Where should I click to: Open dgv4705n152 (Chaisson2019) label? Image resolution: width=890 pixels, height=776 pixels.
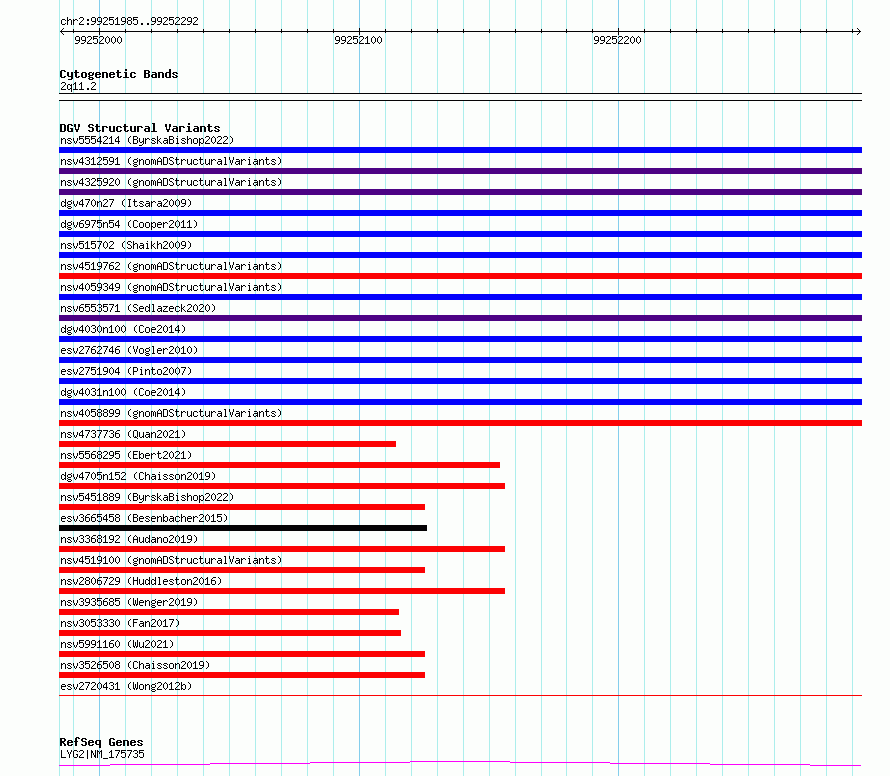138,476
